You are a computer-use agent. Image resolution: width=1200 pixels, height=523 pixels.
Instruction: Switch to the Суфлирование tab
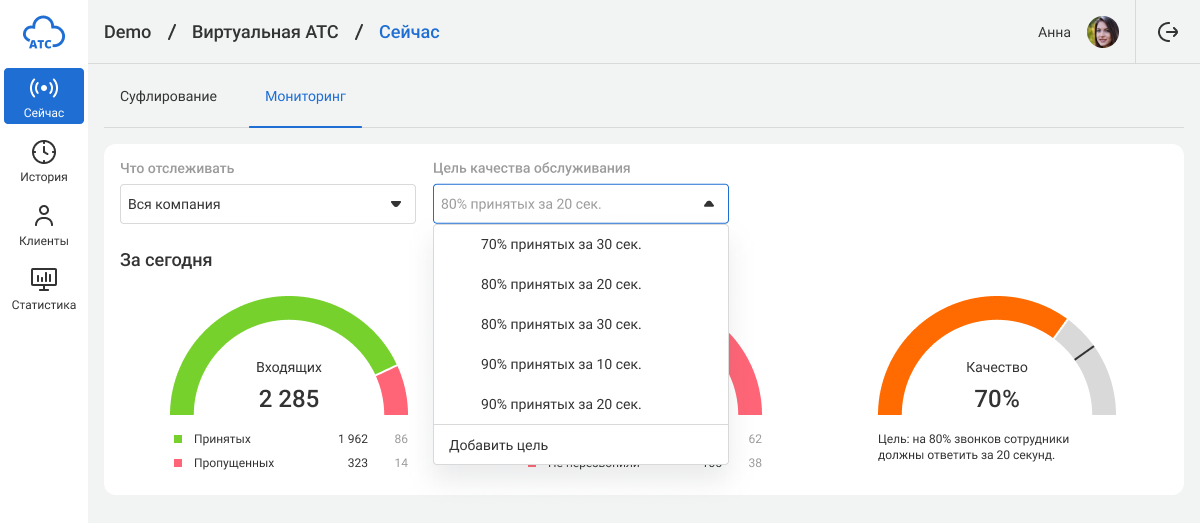point(168,97)
